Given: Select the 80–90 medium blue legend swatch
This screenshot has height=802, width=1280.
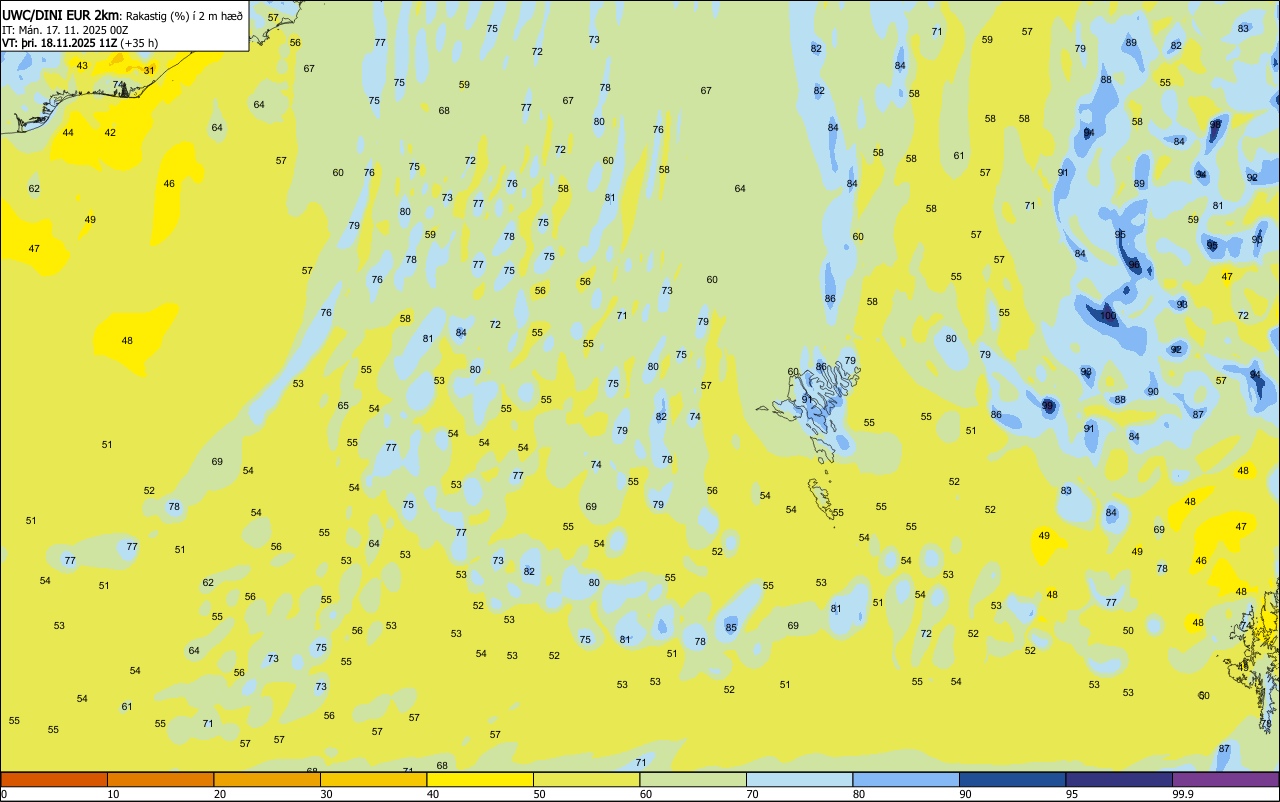Looking at the screenshot, I should [x=906, y=779].
